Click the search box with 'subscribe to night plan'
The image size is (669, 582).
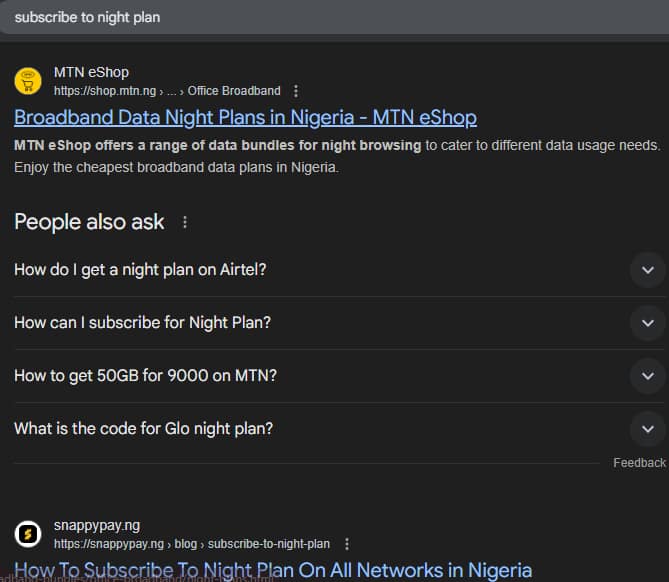pos(300,17)
